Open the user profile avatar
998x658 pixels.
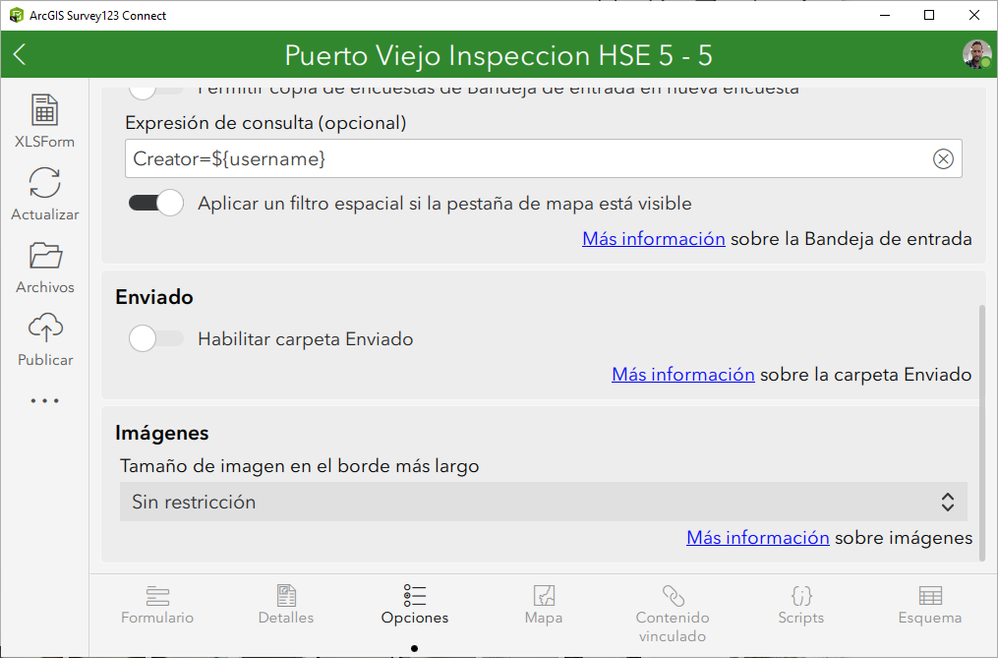click(976, 55)
